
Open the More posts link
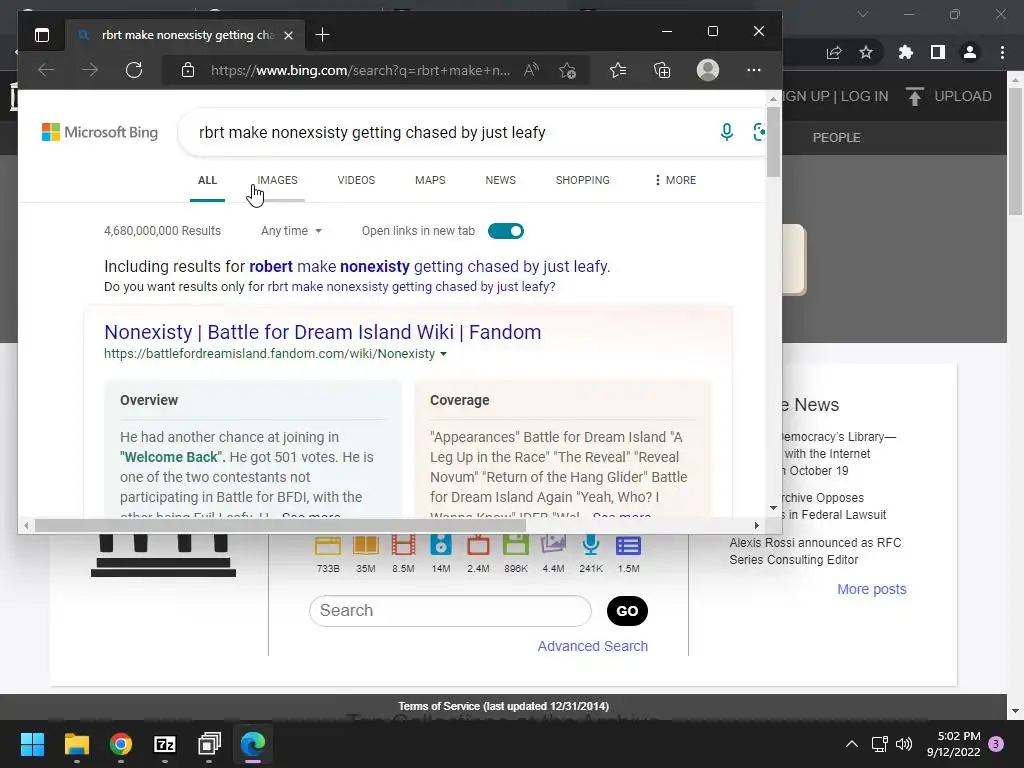[872, 589]
